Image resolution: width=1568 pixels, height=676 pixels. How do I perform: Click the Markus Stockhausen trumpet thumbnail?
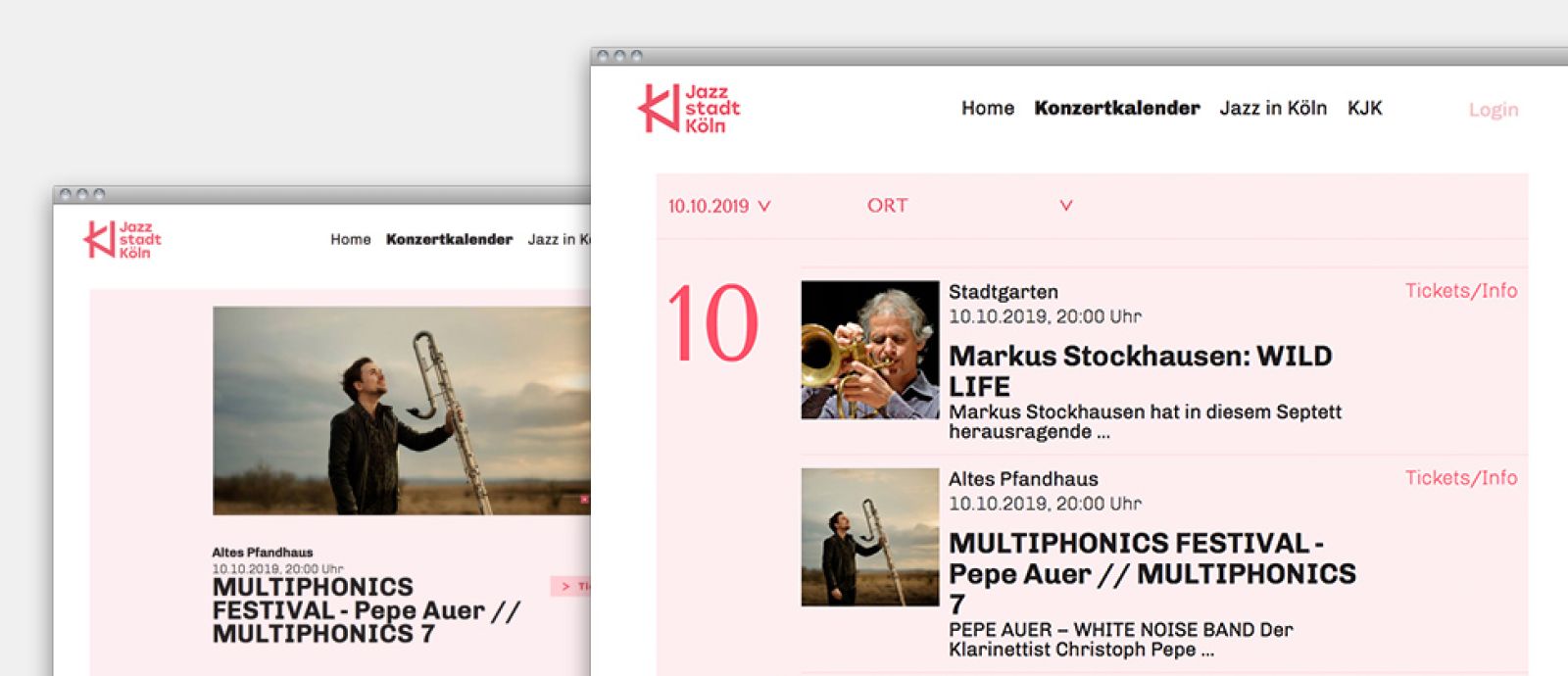click(x=869, y=350)
